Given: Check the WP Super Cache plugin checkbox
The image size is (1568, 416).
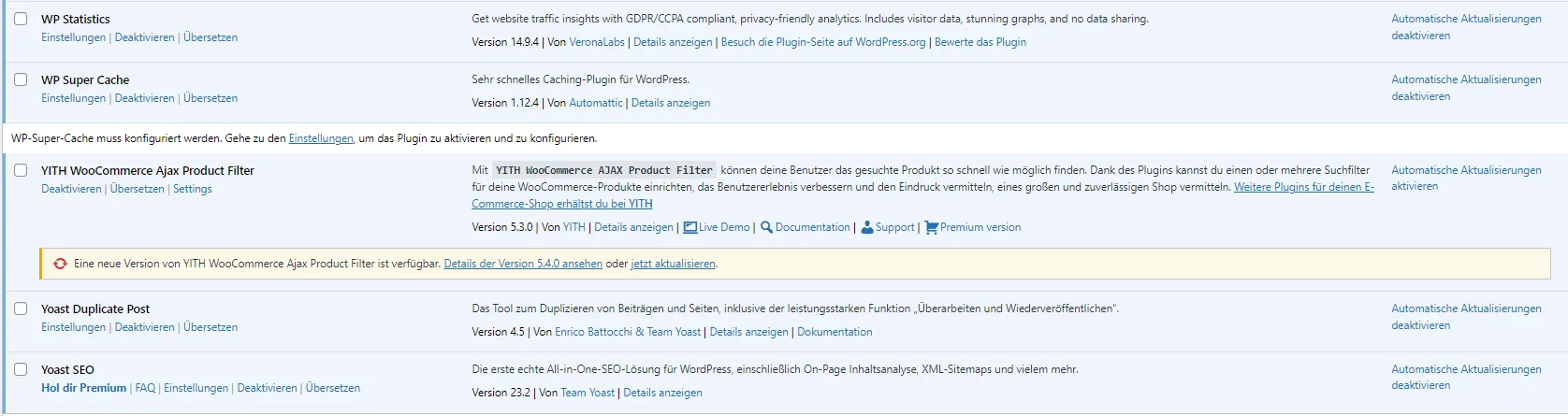Looking at the screenshot, I should (x=21, y=79).
